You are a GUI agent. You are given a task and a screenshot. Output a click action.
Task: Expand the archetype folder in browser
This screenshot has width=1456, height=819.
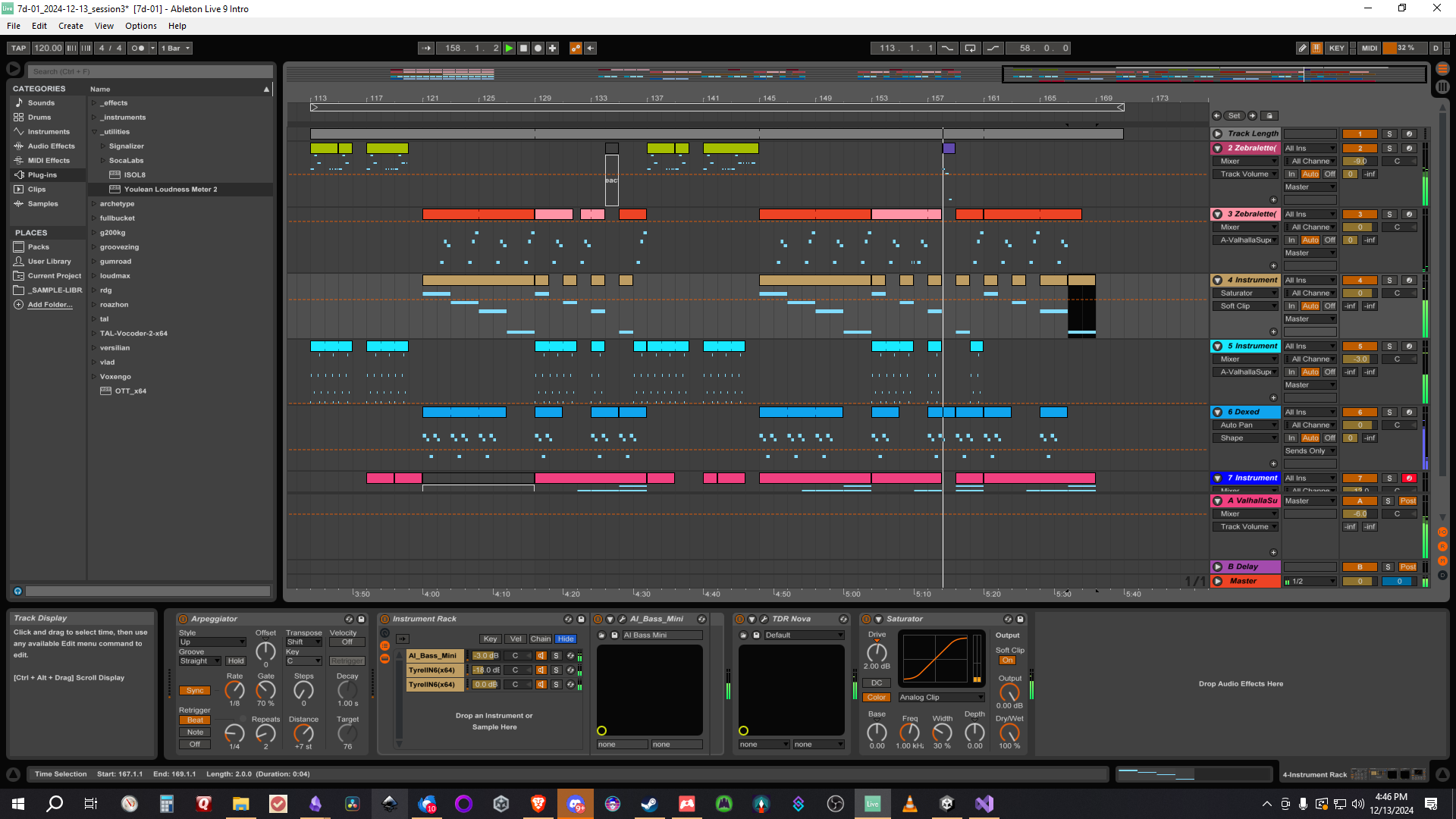tap(94, 204)
